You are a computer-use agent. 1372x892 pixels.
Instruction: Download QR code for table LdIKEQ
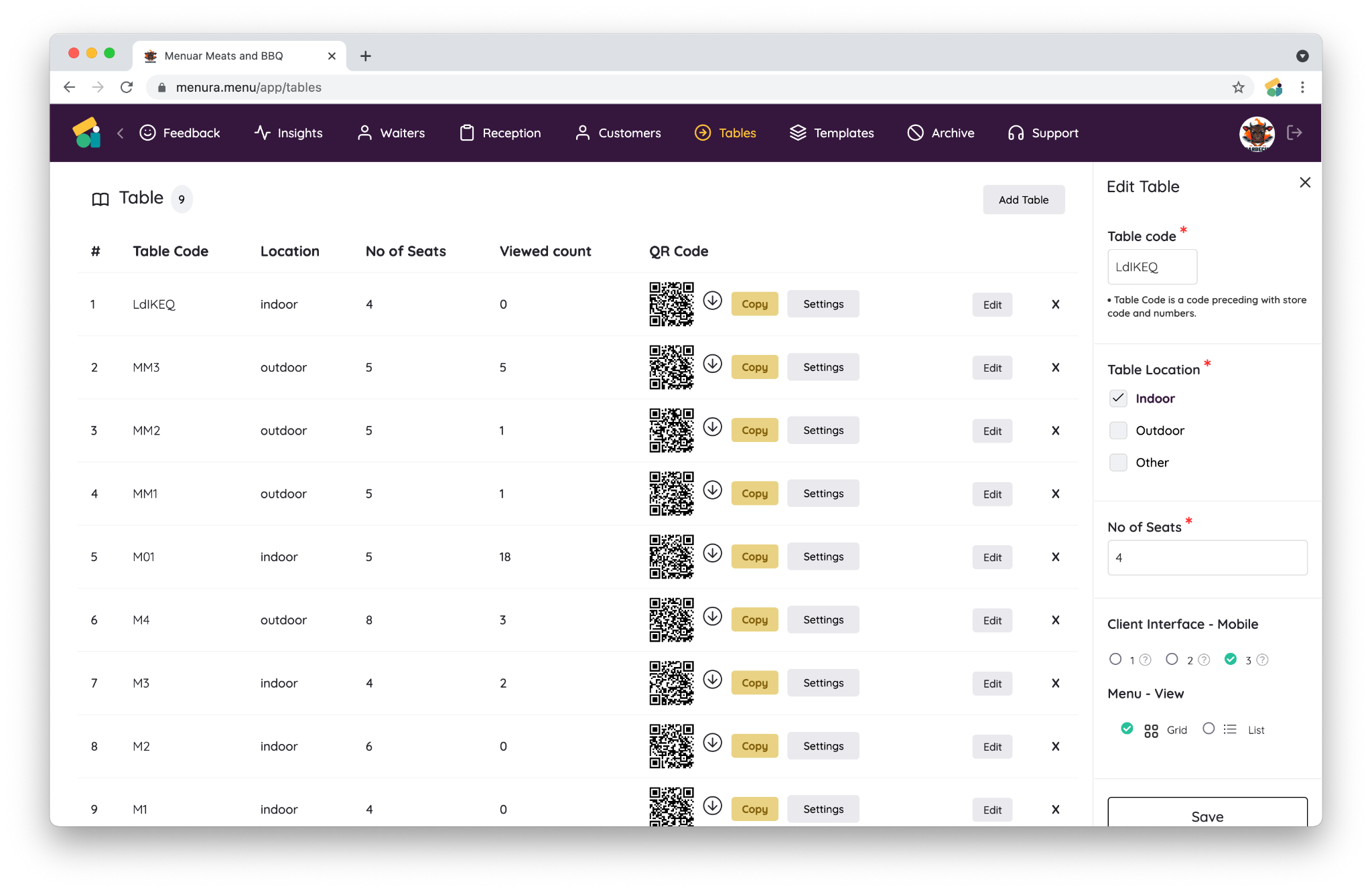pyautogui.click(x=712, y=301)
